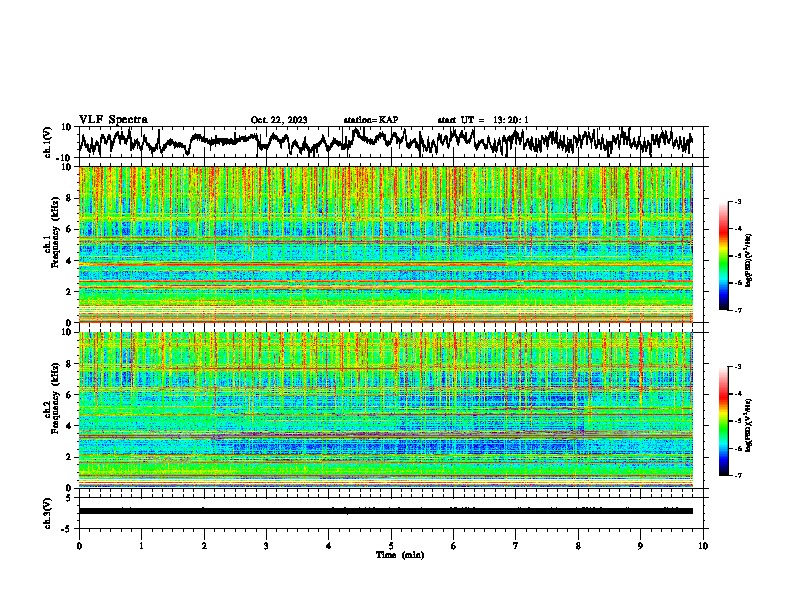This screenshot has width=792, height=612.
Task: Click the "-7" tick on ch.1 colorbar
Action: coord(738,311)
